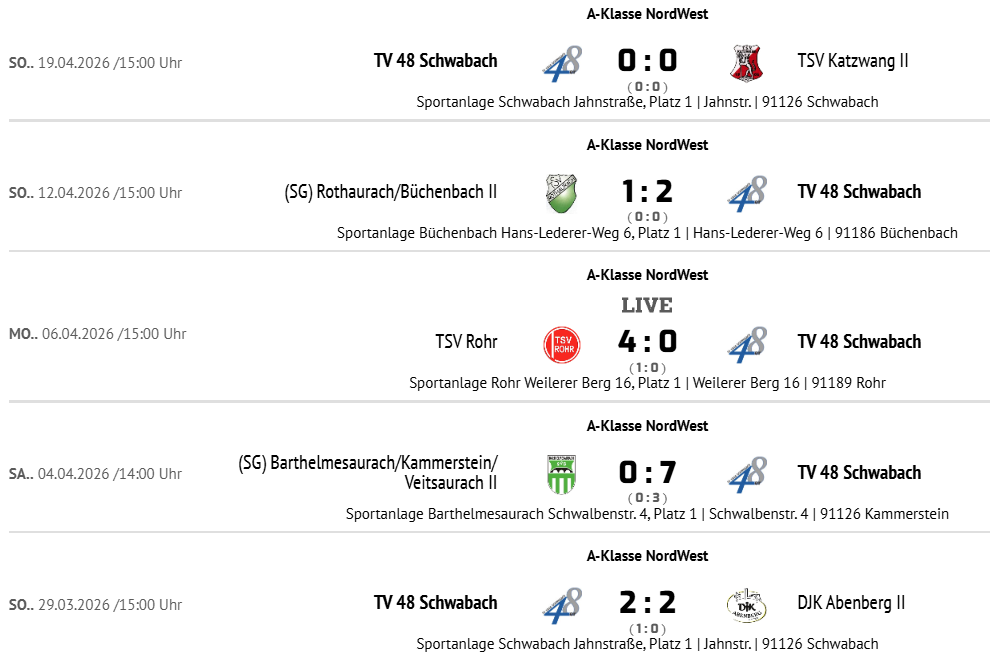Click TV 48 logo in Rohr match

pos(746,344)
